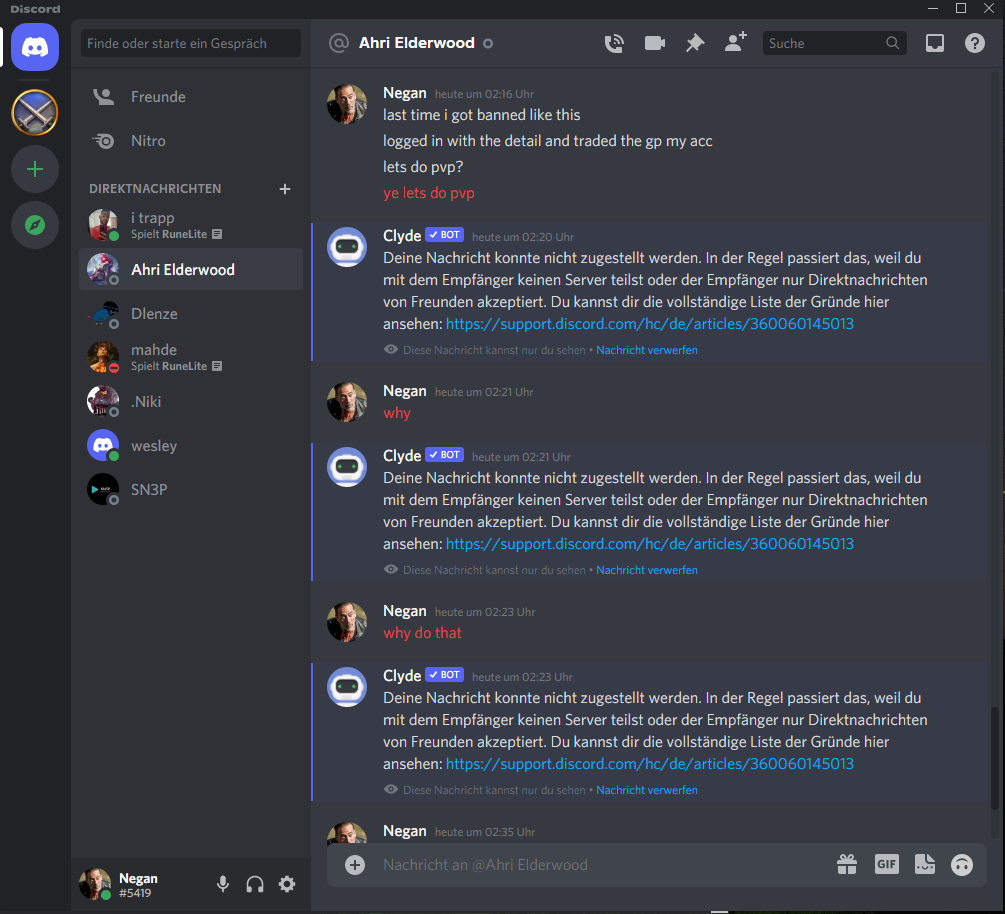This screenshot has height=914, width=1005.
Task: Open support link in 02:23 Clyde message
Action: coord(649,763)
